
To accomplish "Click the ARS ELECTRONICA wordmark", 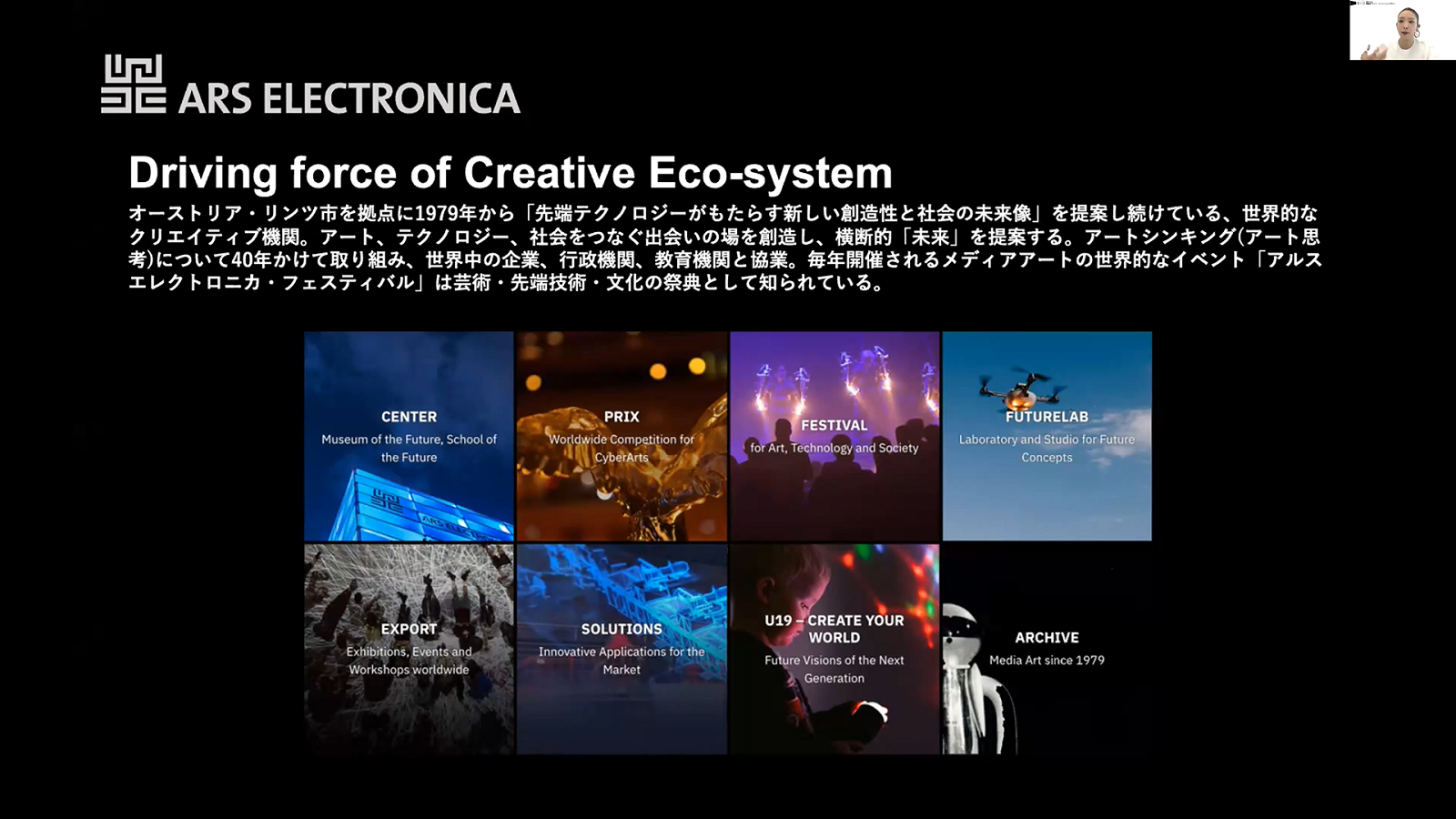I will [349, 98].
